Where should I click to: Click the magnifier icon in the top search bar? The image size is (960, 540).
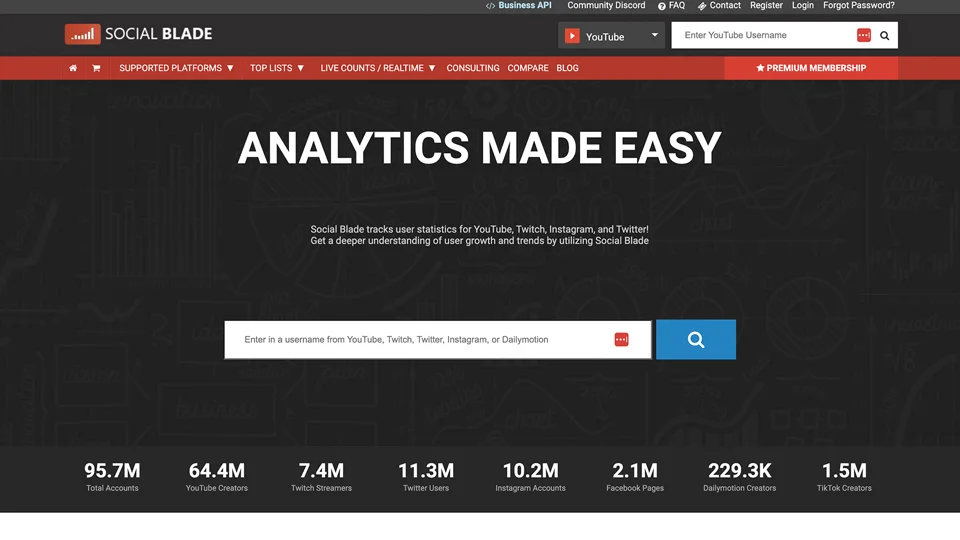[x=885, y=36]
